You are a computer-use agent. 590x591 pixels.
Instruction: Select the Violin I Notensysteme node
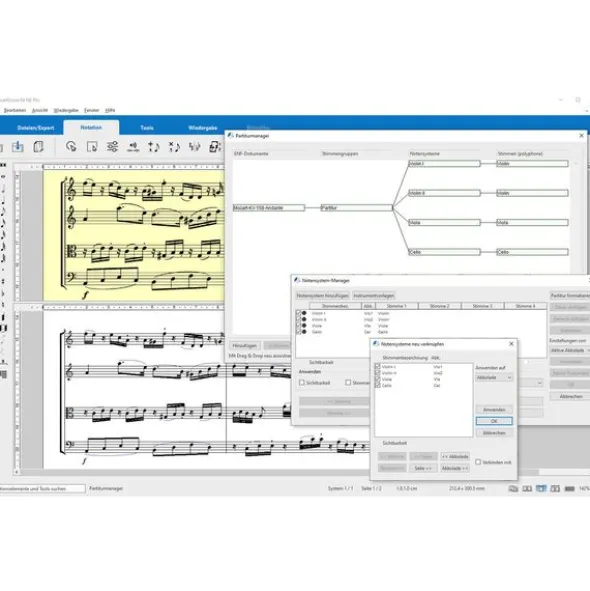coord(444,164)
